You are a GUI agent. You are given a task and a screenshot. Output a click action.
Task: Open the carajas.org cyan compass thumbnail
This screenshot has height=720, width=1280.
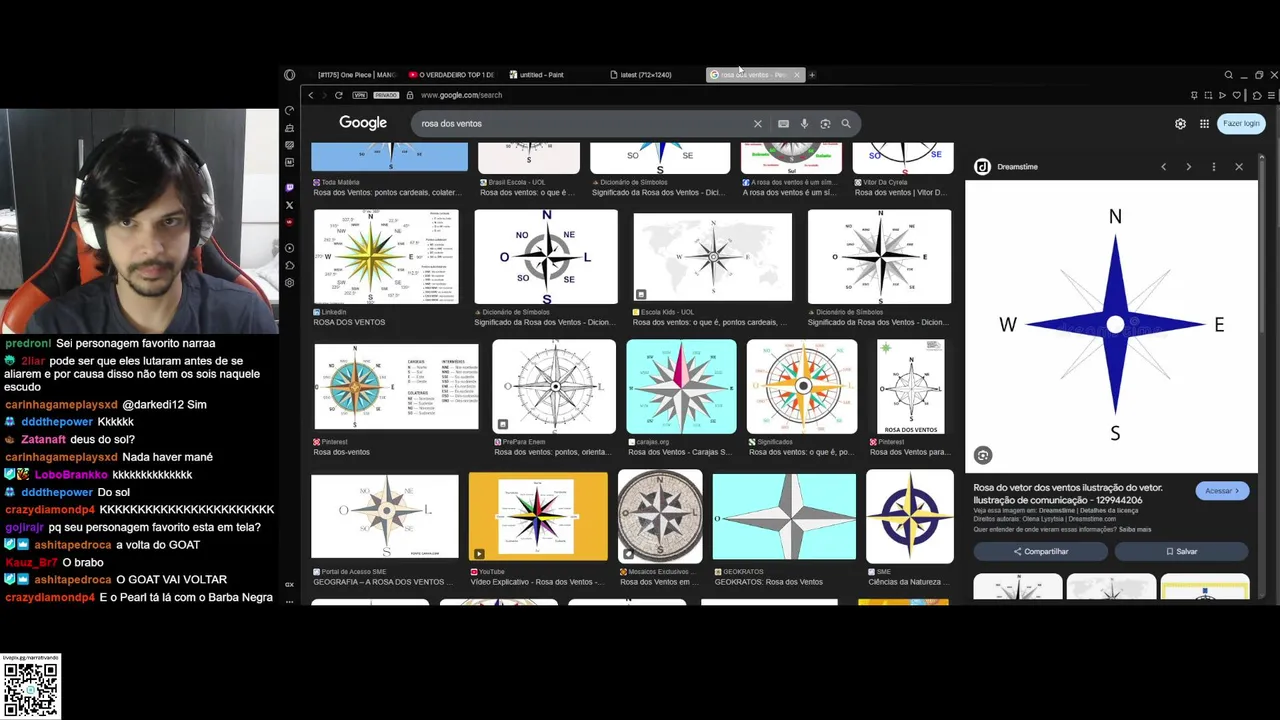point(681,387)
